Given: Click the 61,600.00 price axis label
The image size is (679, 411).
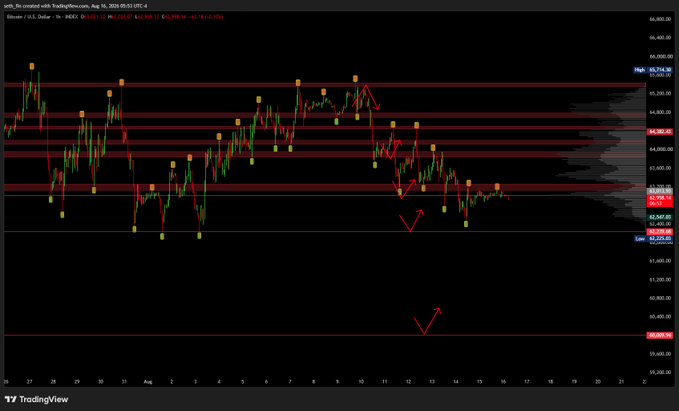Looking at the screenshot, I should pos(661,261).
